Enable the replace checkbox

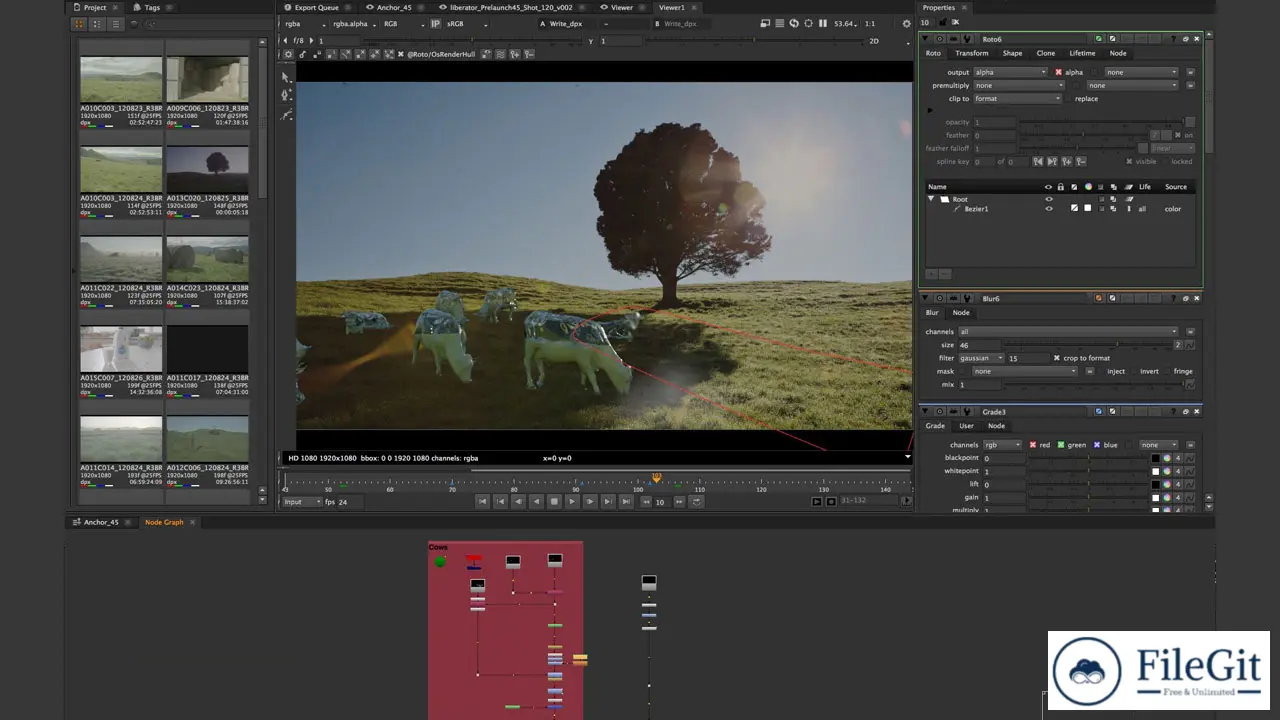pos(1068,98)
